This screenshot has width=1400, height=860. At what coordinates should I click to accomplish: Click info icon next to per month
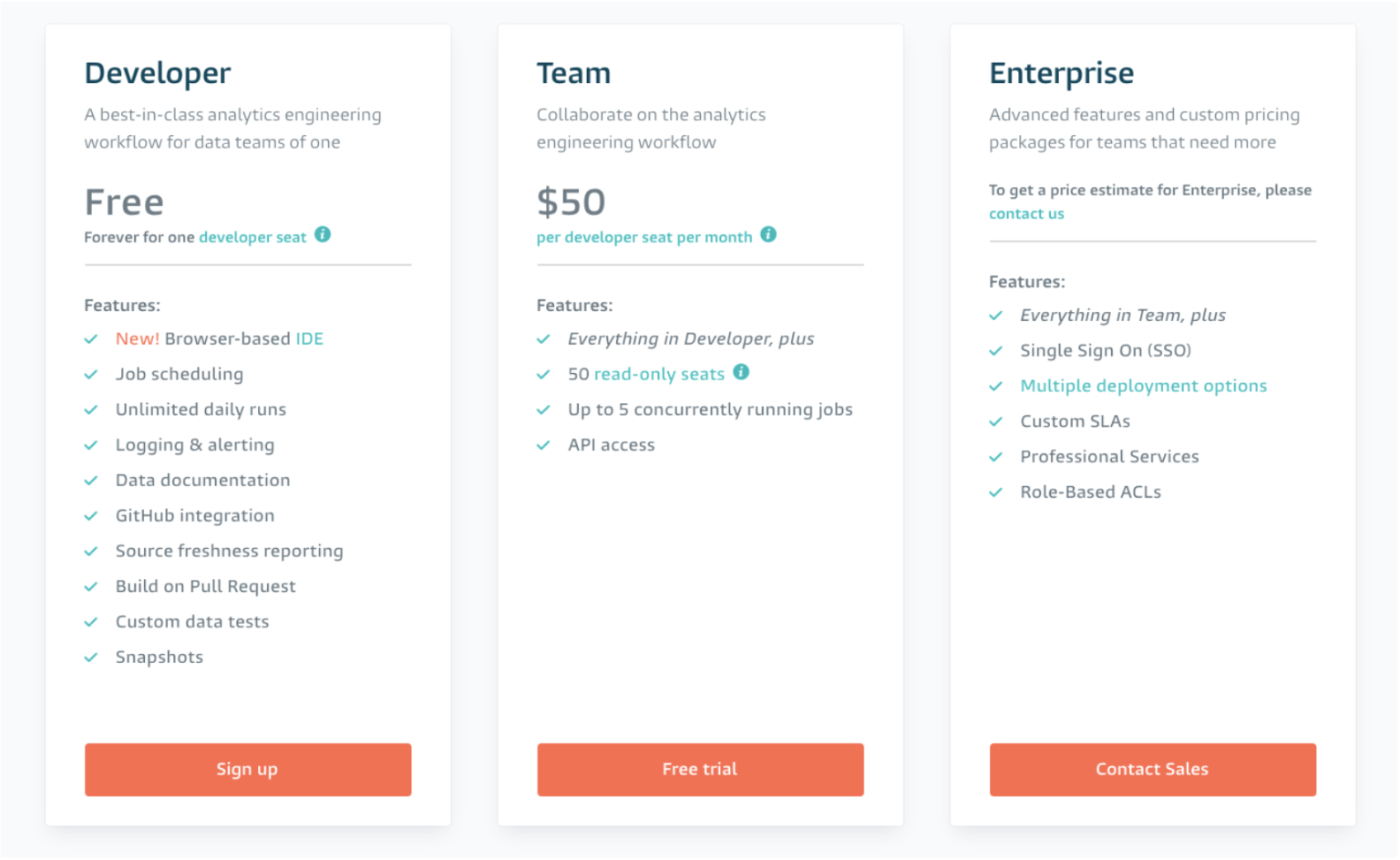768,234
